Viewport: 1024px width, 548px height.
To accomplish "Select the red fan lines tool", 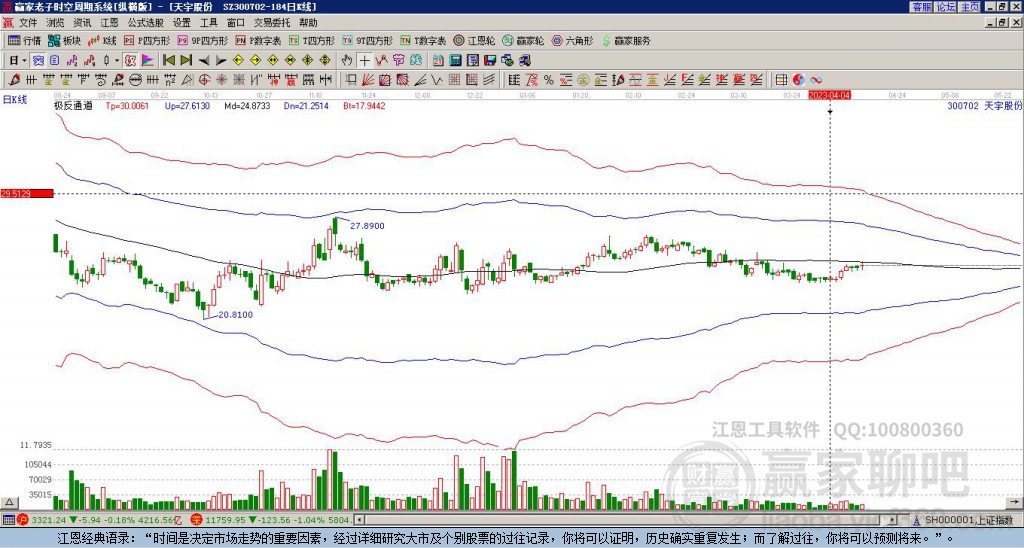I will [368, 80].
